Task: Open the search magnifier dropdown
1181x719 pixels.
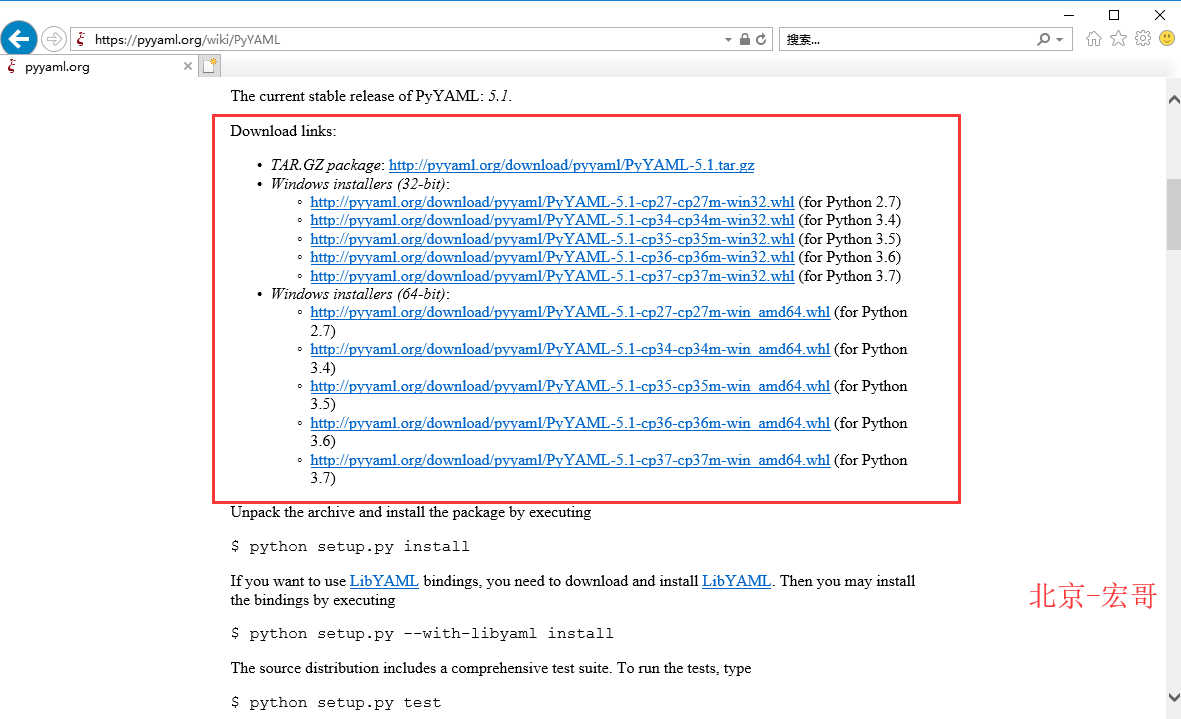Action: [1045, 38]
